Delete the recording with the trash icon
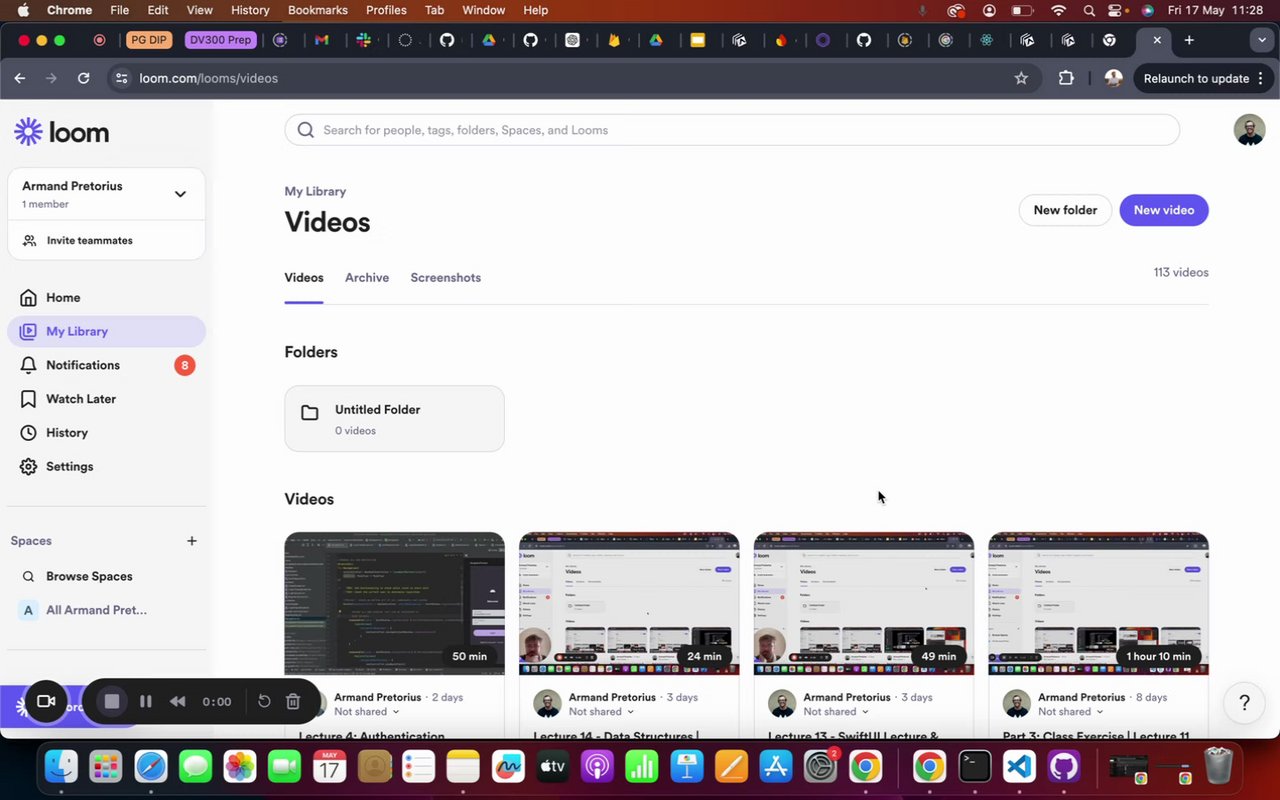 click(x=293, y=702)
